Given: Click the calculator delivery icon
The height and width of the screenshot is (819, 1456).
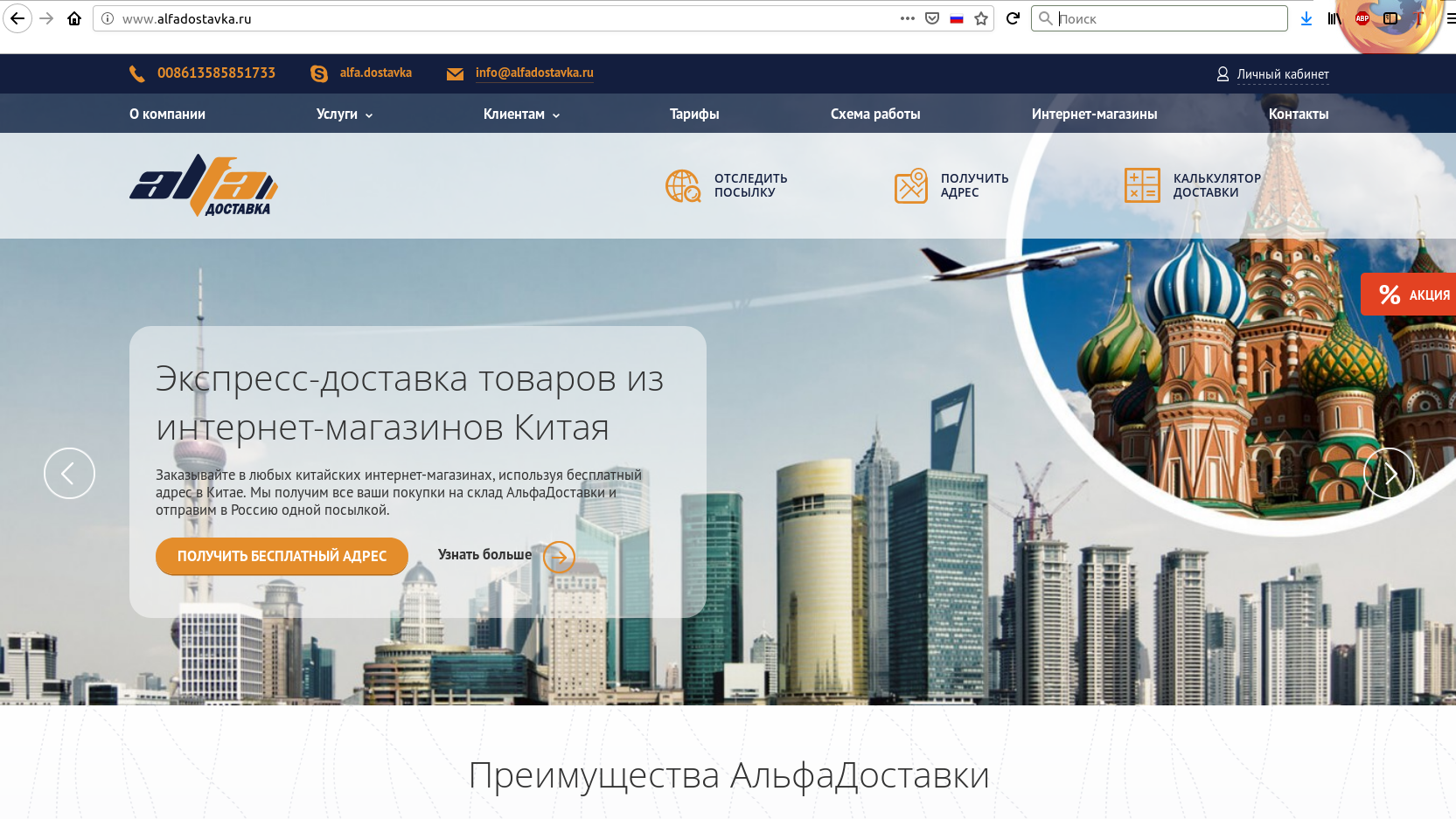Looking at the screenshot, I should [x=1142, y=185].
